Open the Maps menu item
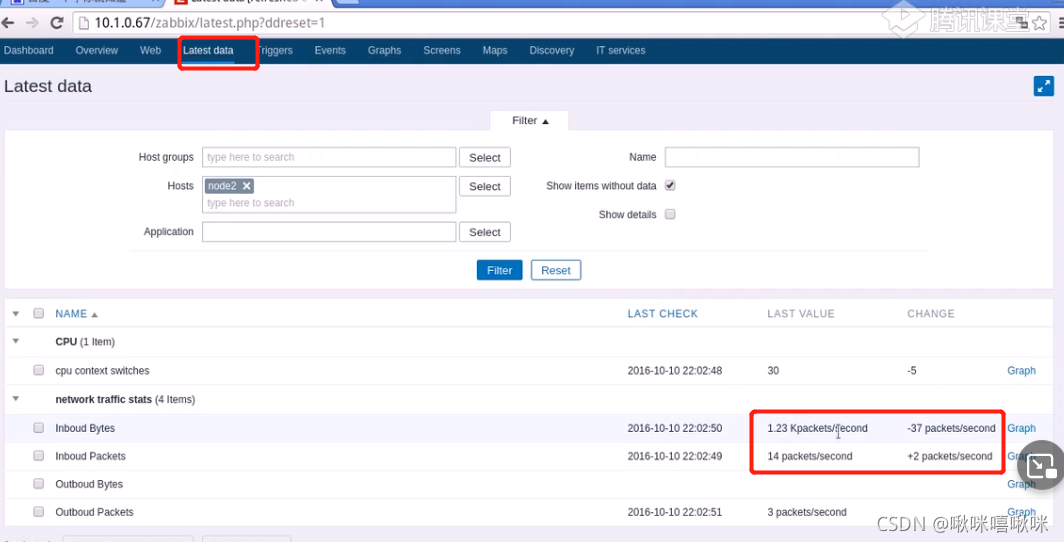The image size is (1064, 542). pyautogui.click(x=495, y=50)
